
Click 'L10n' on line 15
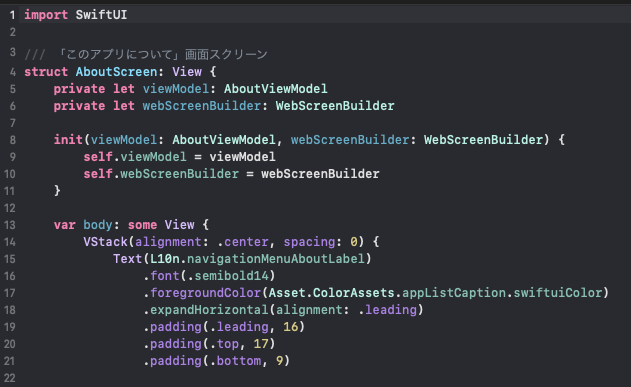tap(165, 259)
